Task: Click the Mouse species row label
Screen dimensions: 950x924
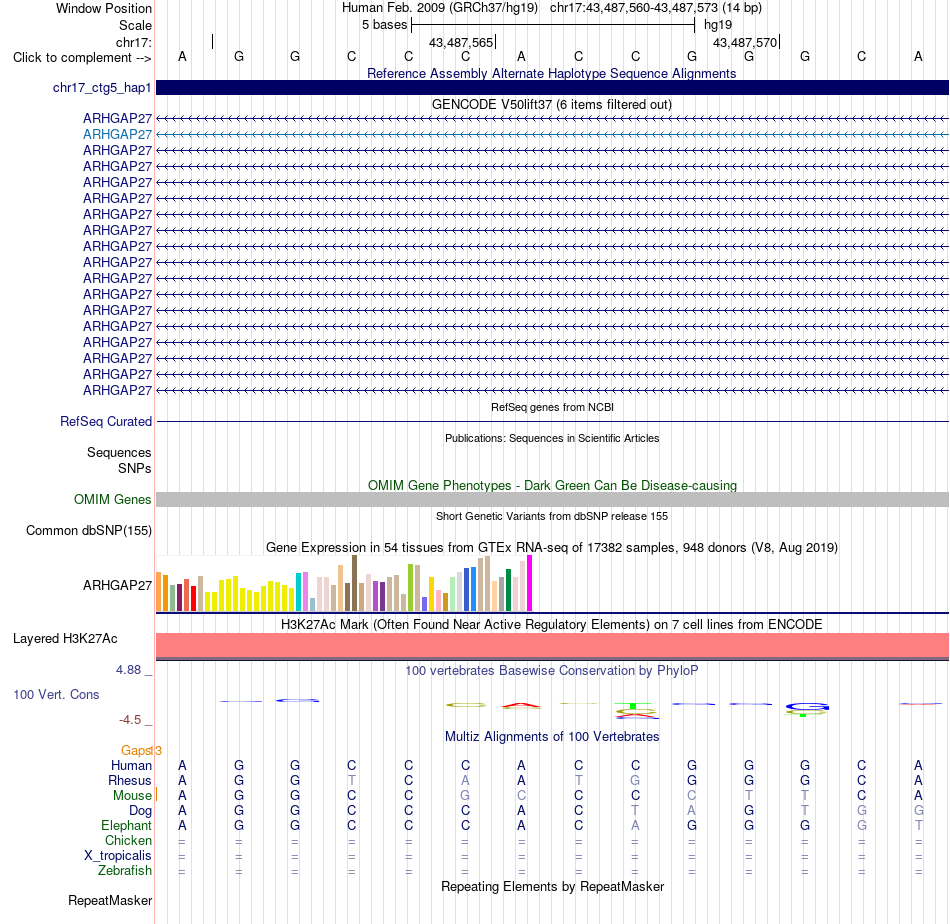Action: coord(132,796)
